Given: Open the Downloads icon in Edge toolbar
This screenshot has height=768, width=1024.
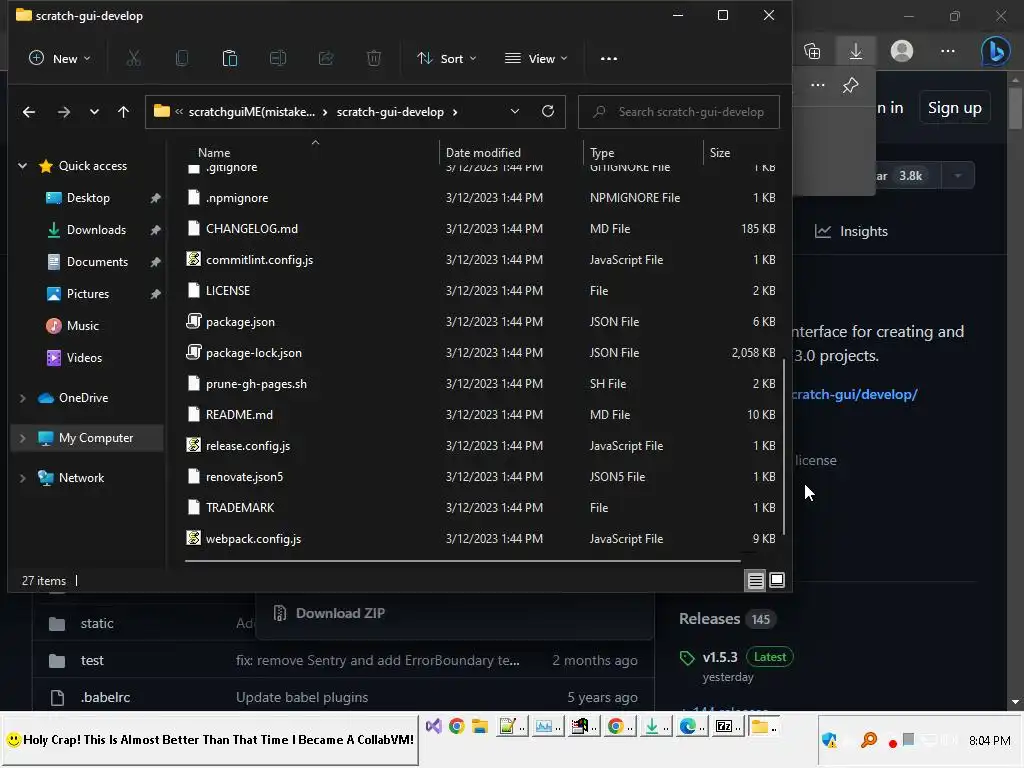Looking at the screenshot, I should click(856, 51).
